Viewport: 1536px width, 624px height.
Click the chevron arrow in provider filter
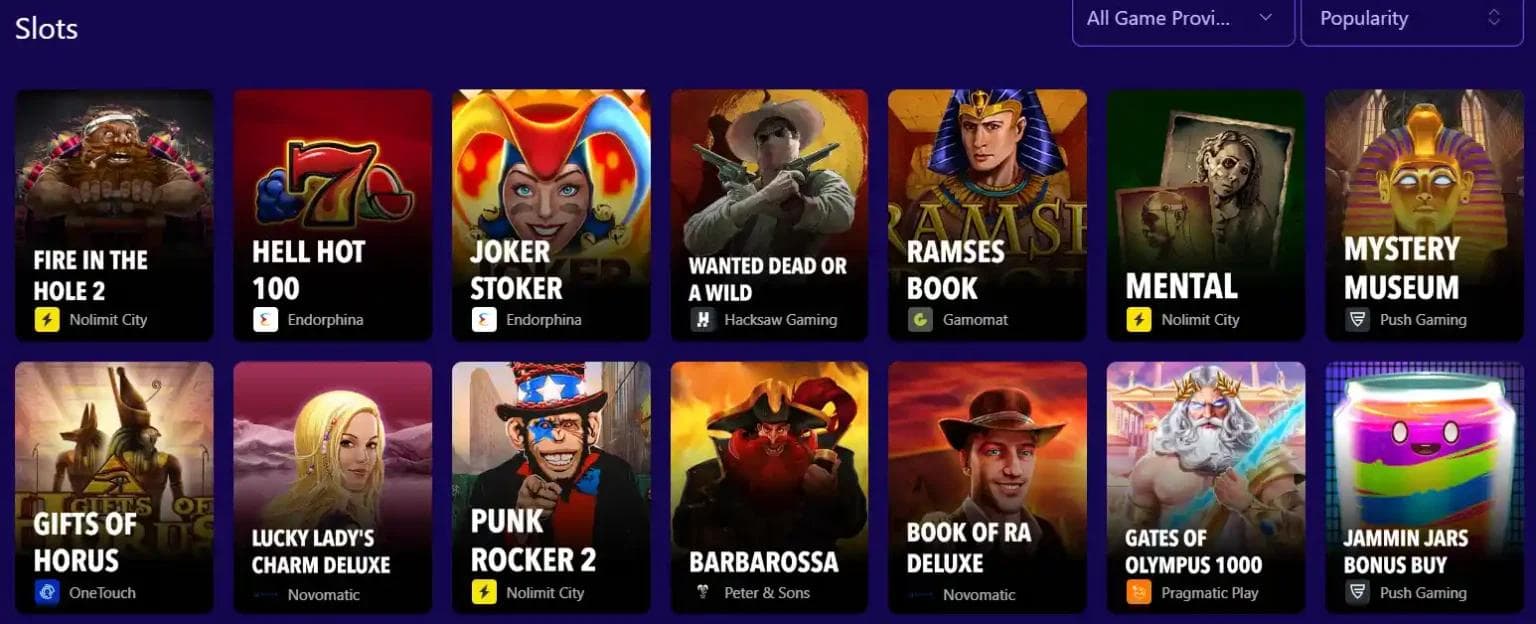coord(1266,18)
